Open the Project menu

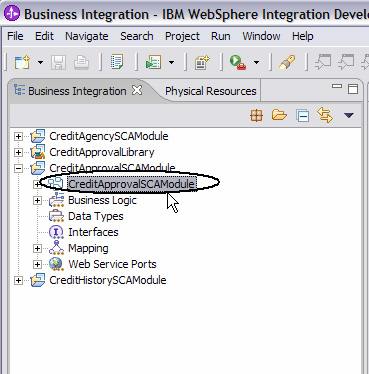coord(182,36)
